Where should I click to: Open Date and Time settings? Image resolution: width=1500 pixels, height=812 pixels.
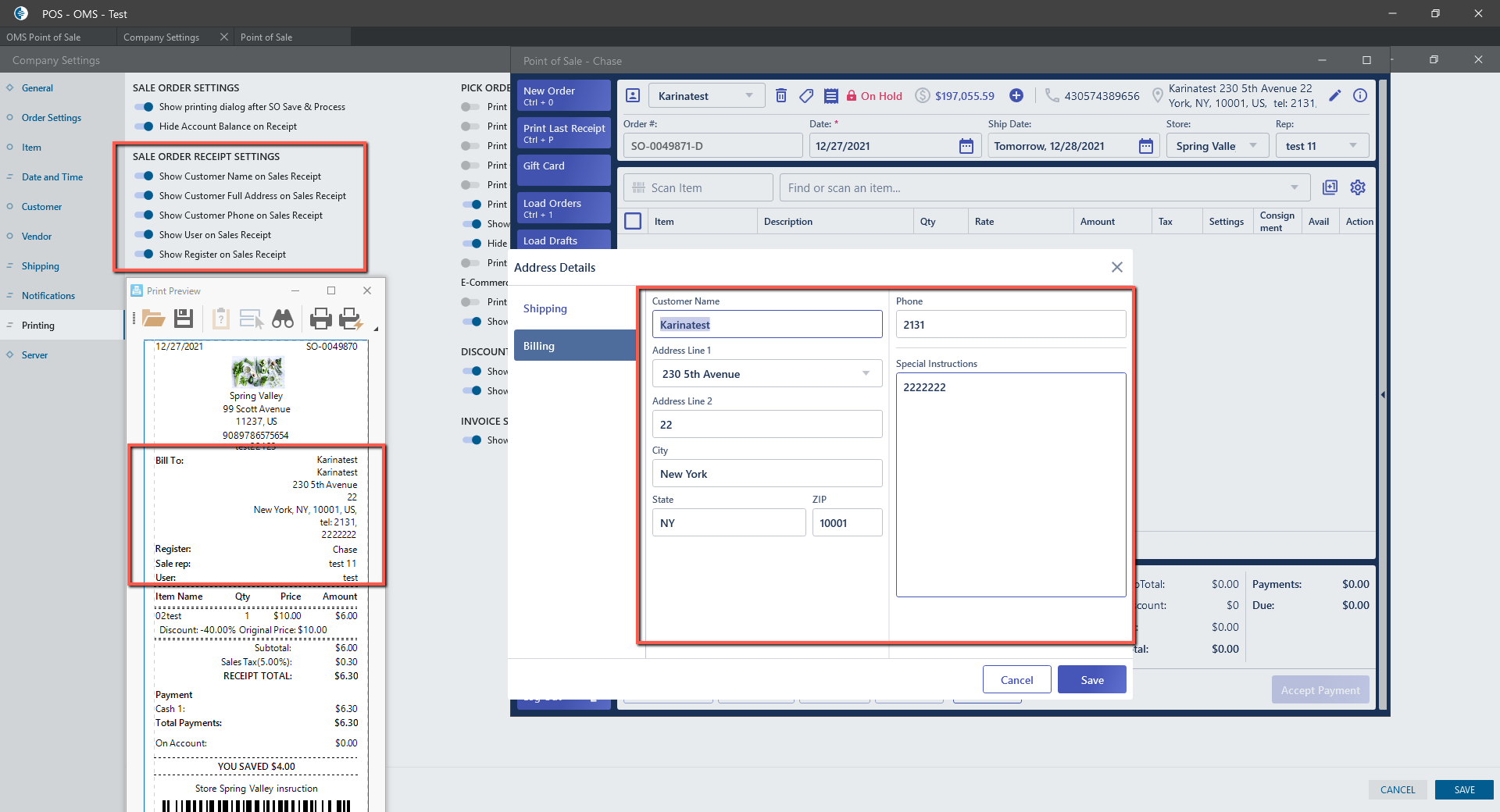pos(52,177)
